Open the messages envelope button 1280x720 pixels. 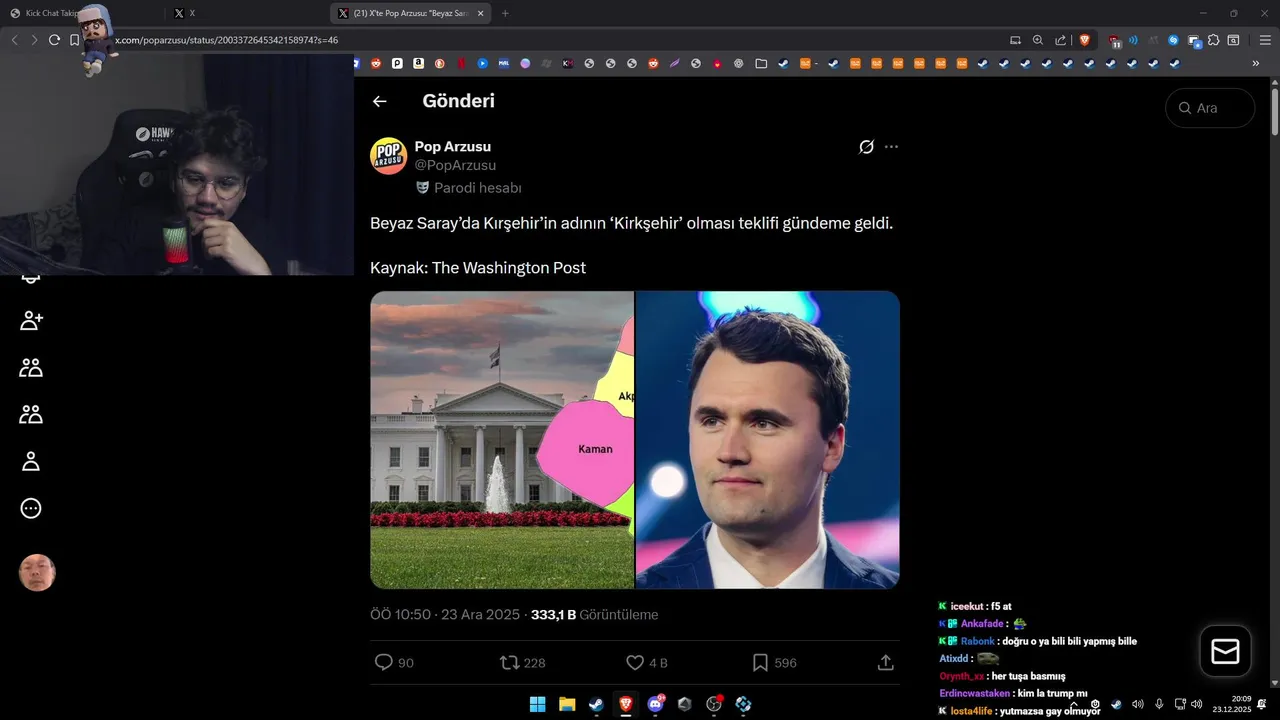(1225, 651)
